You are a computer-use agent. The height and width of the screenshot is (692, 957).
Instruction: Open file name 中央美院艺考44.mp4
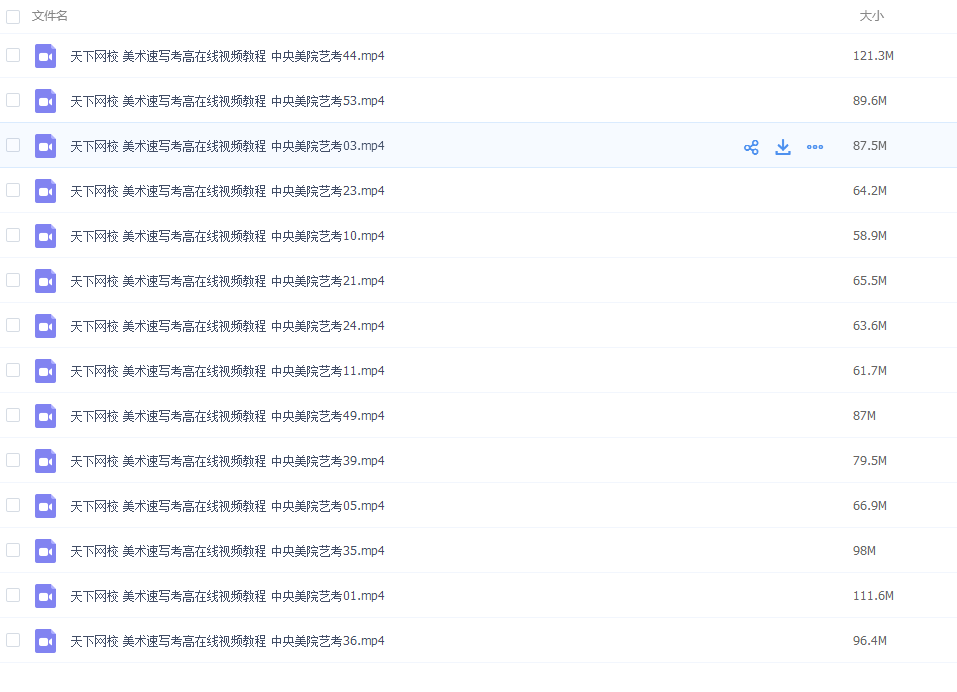(x=227, y=56)
